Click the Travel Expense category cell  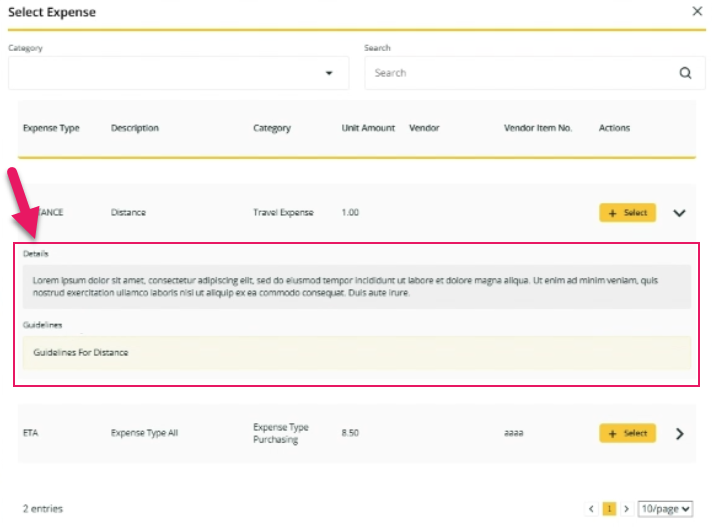(x=283, y=212)
